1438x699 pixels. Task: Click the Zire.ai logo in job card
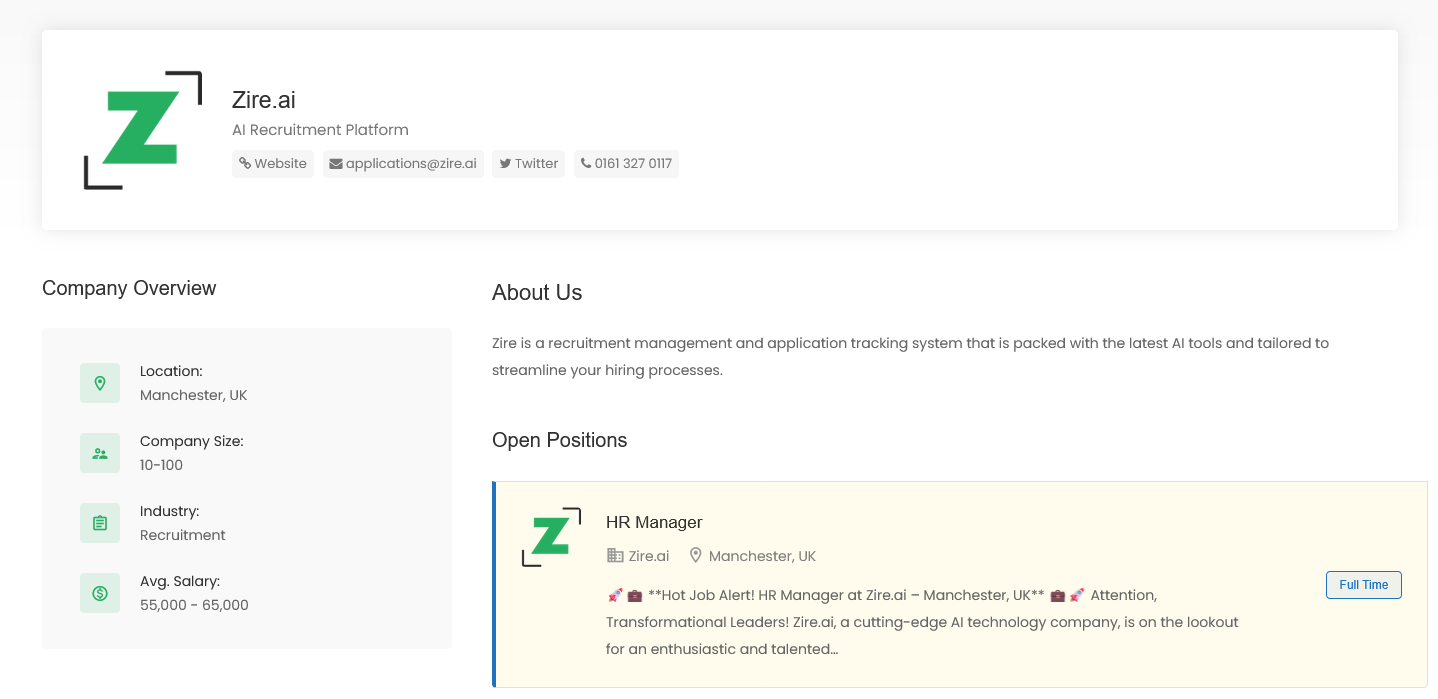(x=551, y=537)
